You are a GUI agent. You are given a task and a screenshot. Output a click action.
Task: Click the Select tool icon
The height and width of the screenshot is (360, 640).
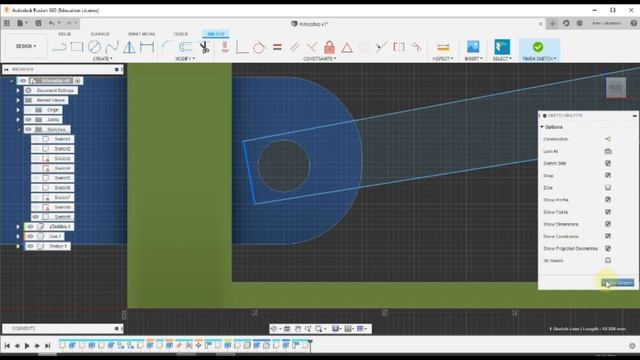502,47
